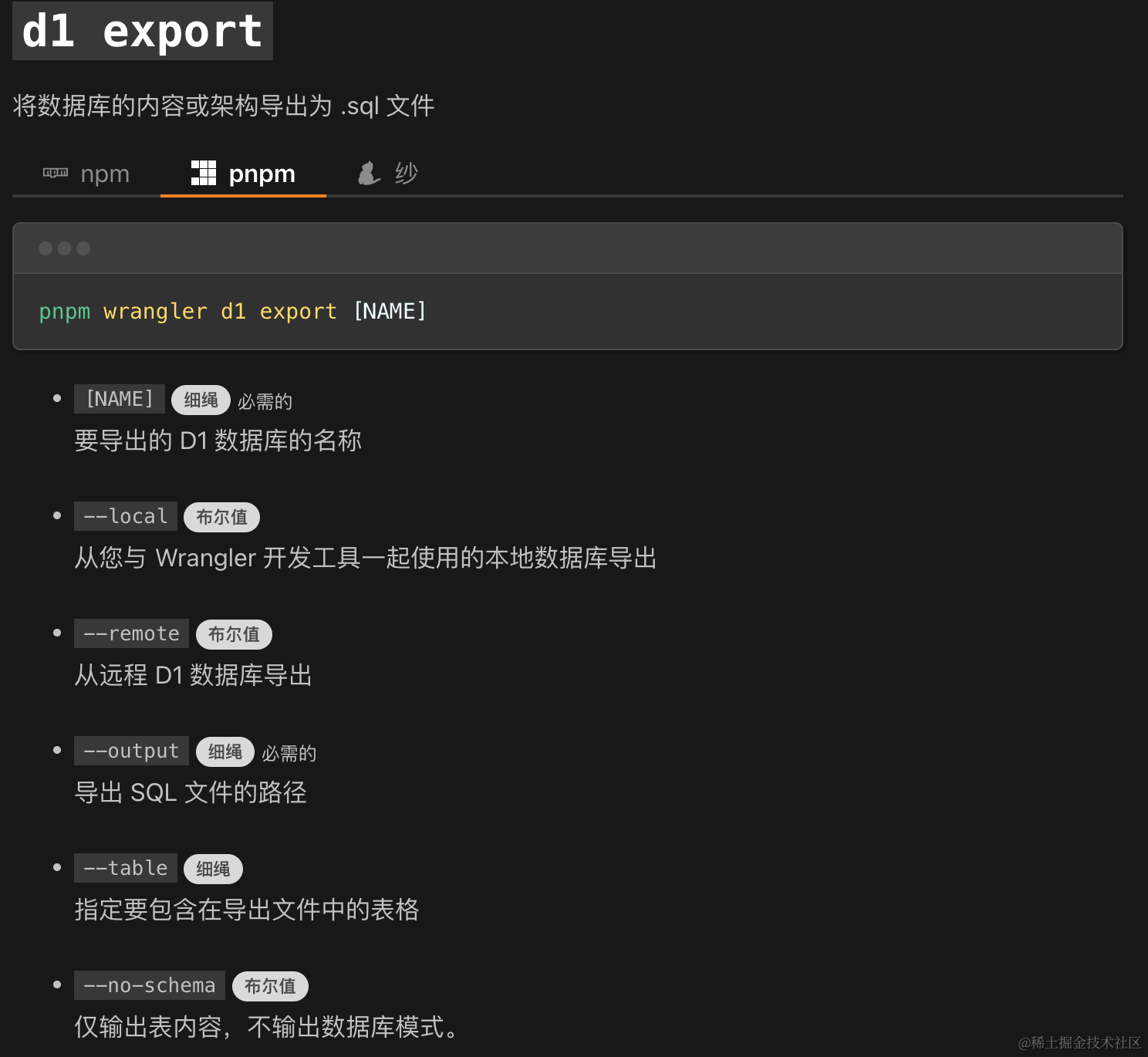Click the 细绳 badge next to --table

213,869
